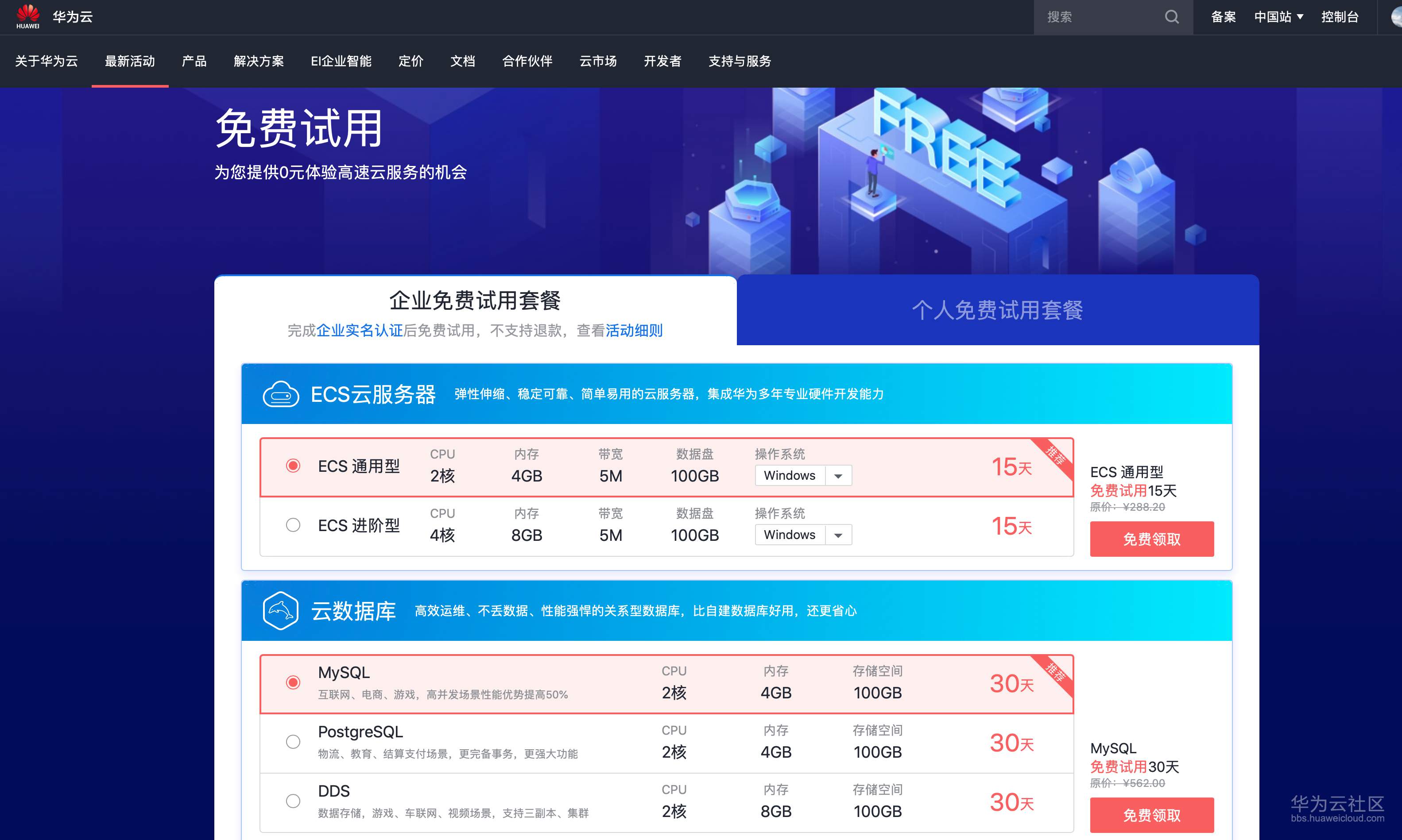The image size is (1402, 840).
Task: Expand the 中国站 region selector
Action: click(1278, 17)
